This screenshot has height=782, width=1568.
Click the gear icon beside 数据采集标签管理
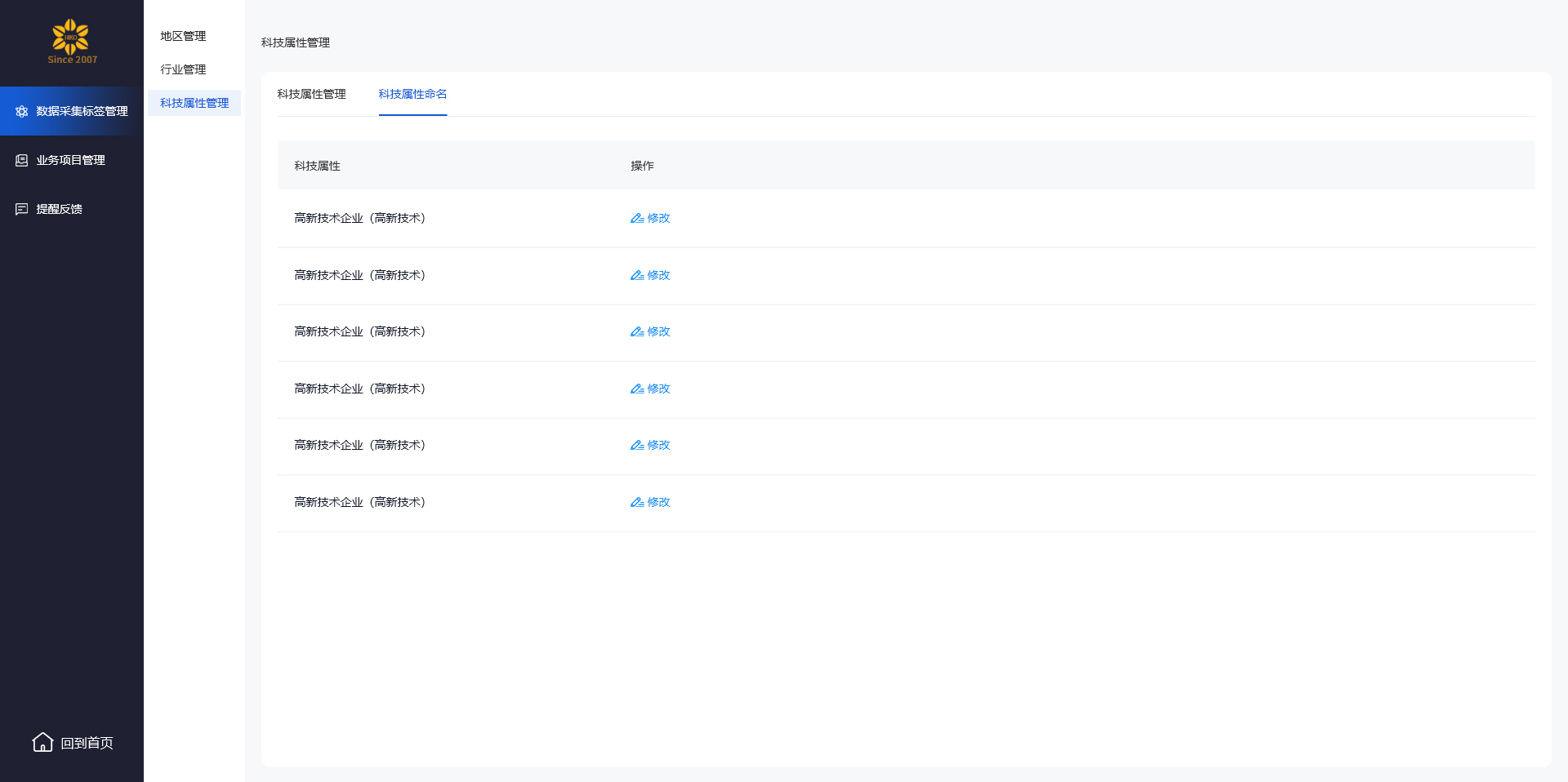(x=22, y=111)
